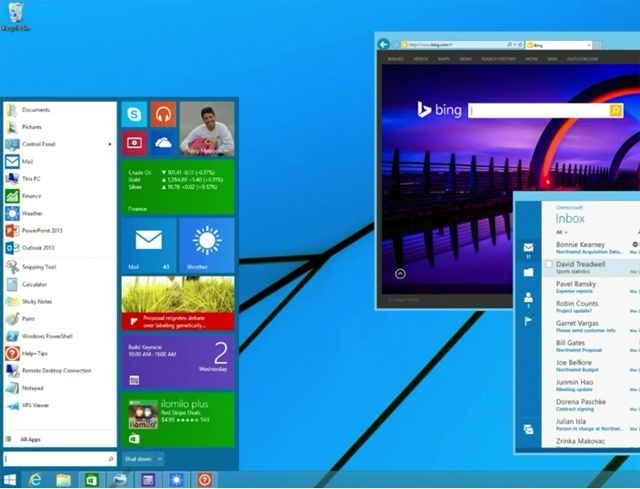Open the OneDrive cloud tile

coord(163,143)
